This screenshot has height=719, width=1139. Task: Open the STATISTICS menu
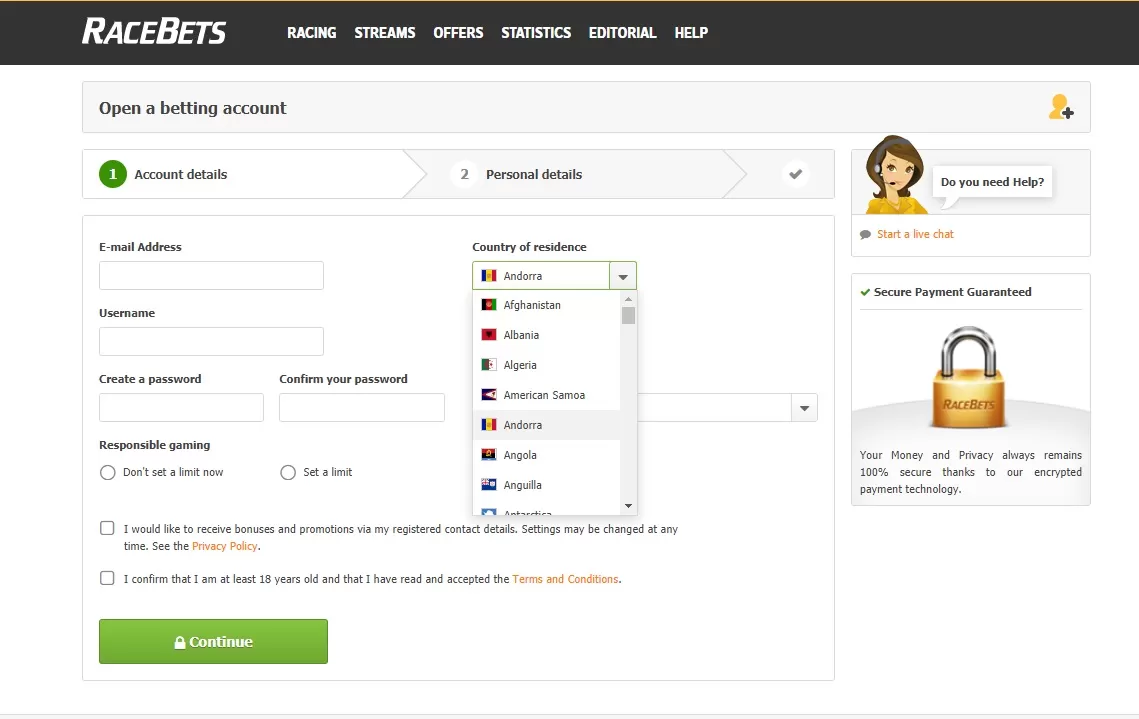536,33
